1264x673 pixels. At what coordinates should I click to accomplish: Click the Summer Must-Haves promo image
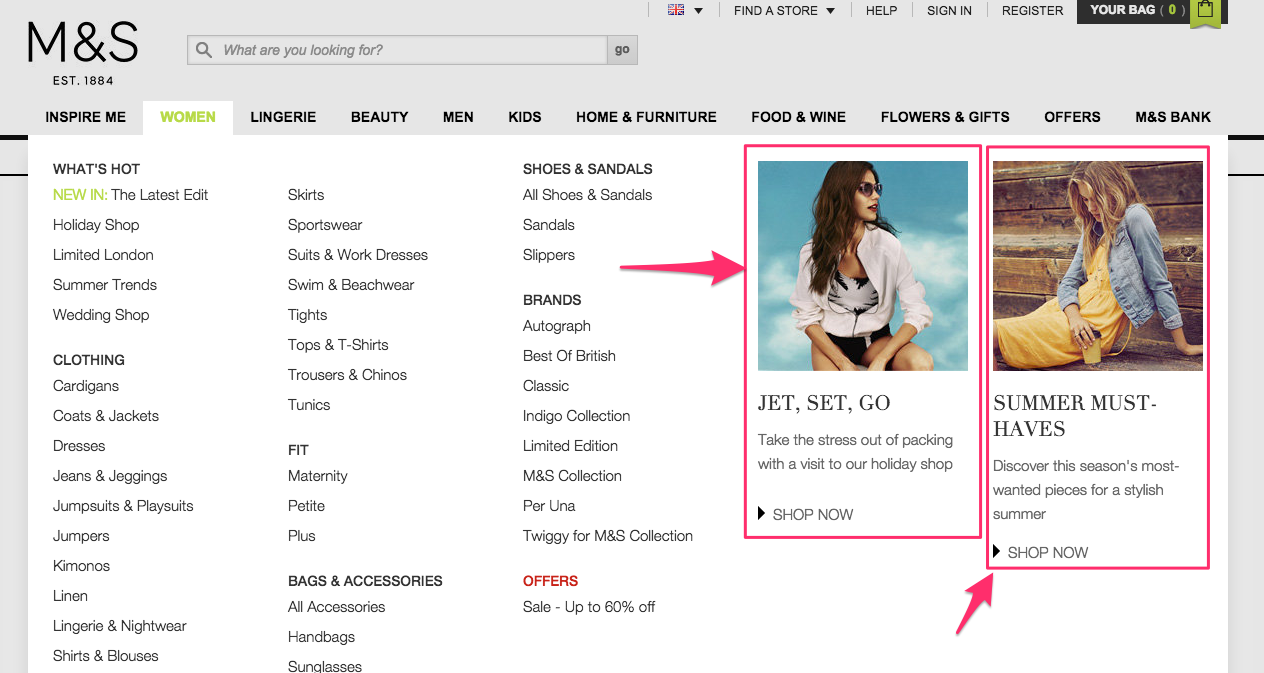[1098, 266]
